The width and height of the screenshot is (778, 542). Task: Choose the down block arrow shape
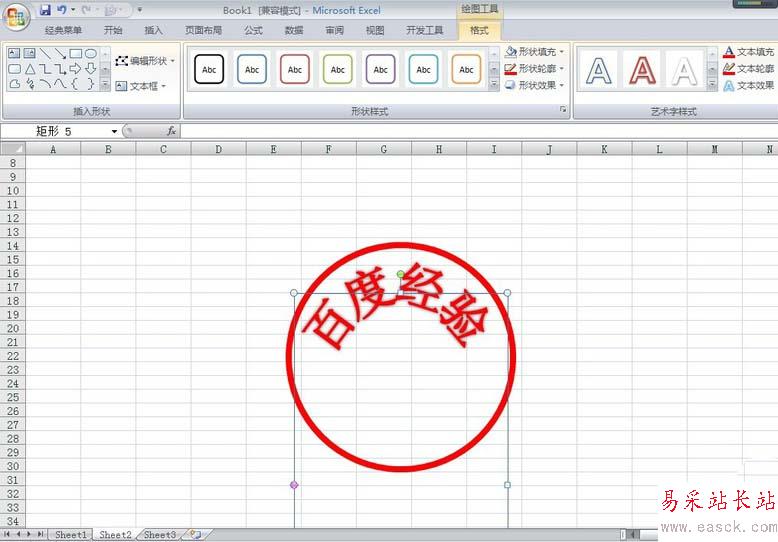(x=90, y=68)
